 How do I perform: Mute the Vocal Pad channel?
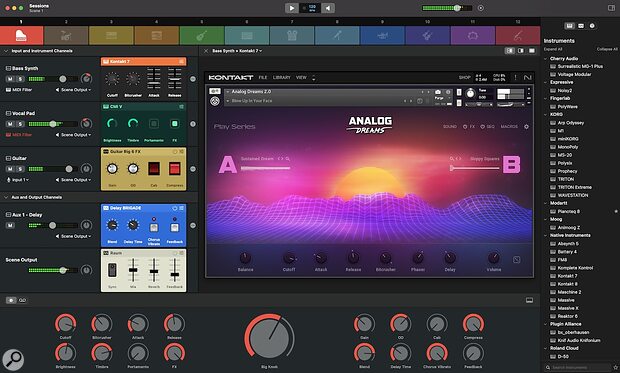[x=10, y=124]
